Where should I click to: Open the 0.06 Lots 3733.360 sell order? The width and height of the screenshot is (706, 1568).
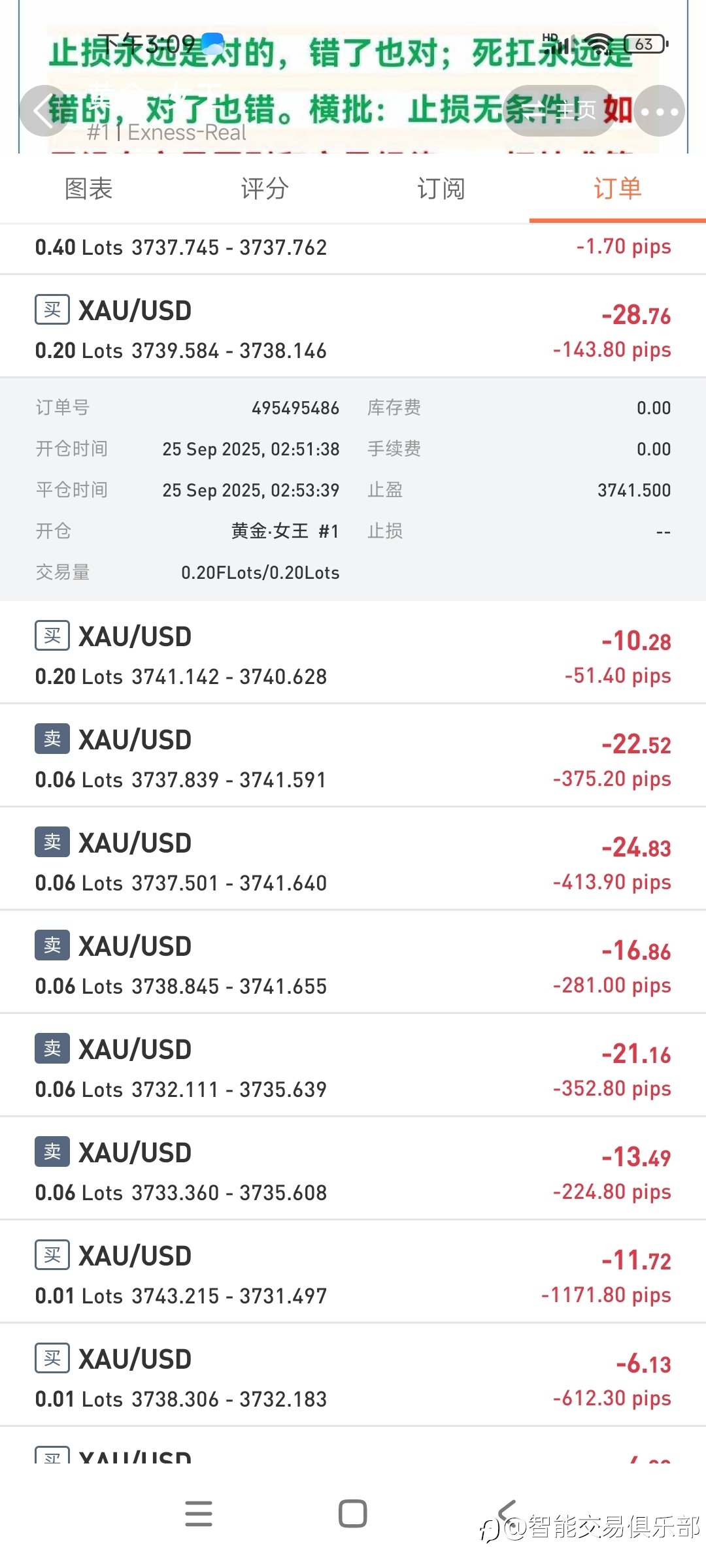pyautogui.click(x=353, y=1169)
